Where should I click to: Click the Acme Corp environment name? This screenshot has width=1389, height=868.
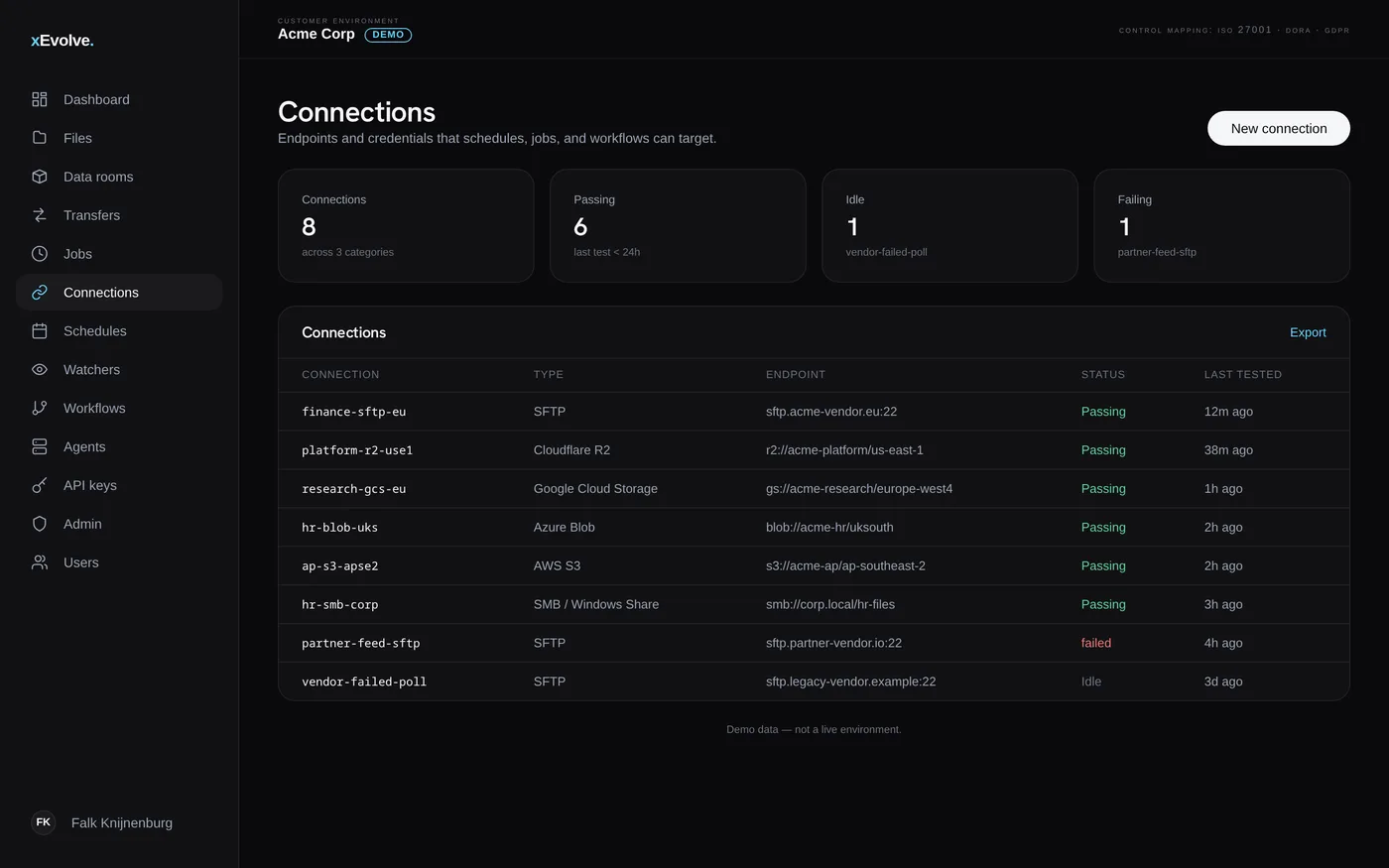coord(316,34)
